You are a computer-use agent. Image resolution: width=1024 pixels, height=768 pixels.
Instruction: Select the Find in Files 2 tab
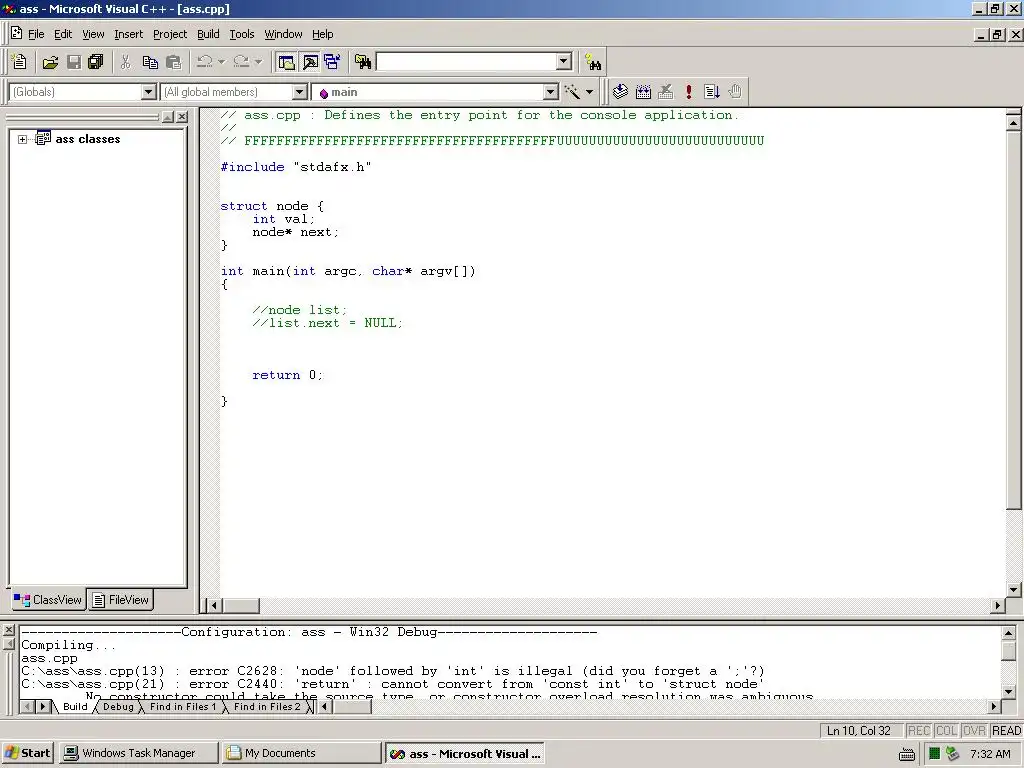click(267, 707)
